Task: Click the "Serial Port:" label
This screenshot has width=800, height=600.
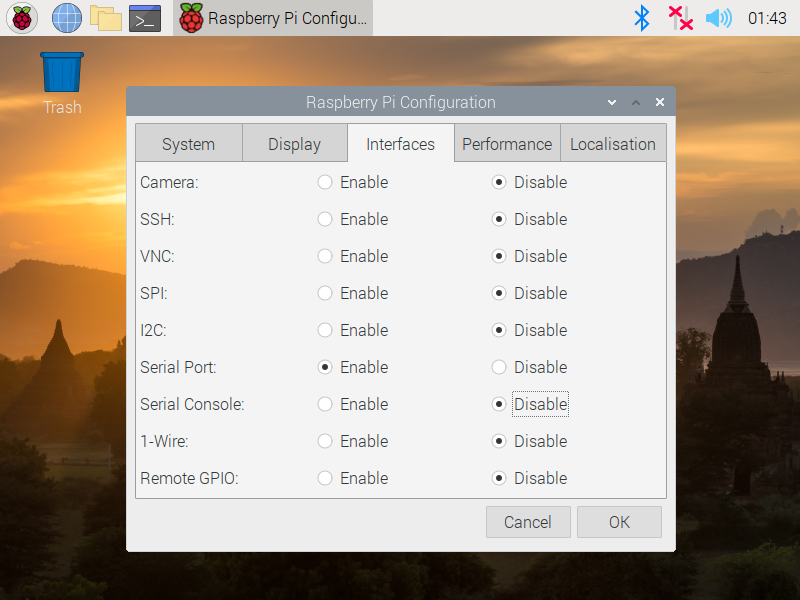Action: 179,367
